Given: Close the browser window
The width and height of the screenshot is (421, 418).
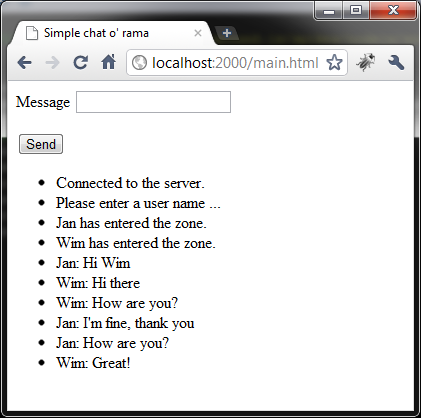Looking at the screenshot, I should 393,11.
